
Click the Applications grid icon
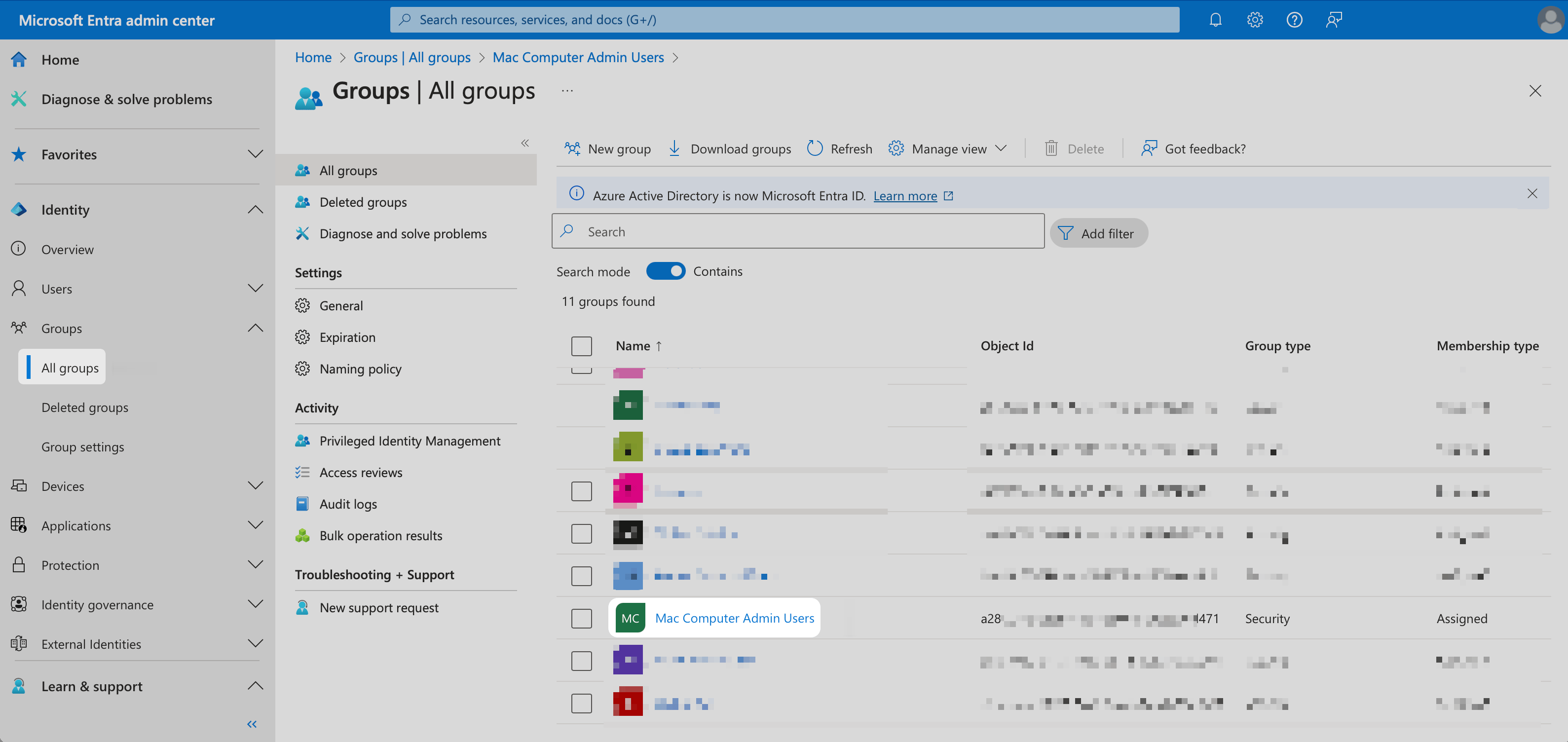(19, 525)
